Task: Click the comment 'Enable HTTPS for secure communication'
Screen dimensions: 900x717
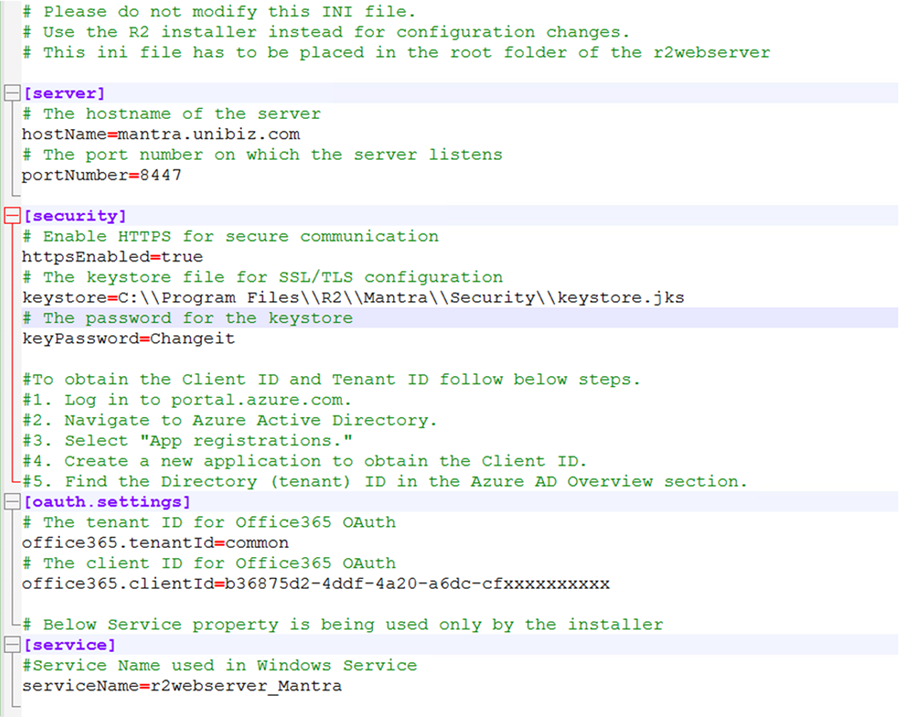Action: coord(230,237)
